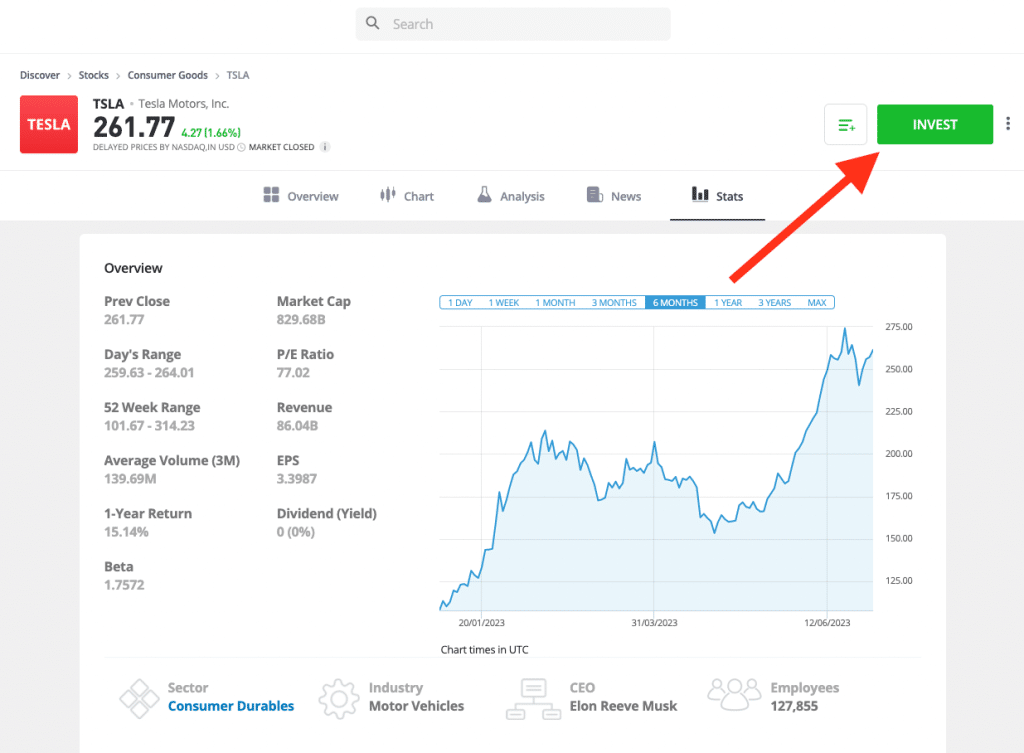Switch the chart to 1 DAY range

coord(458,302)
